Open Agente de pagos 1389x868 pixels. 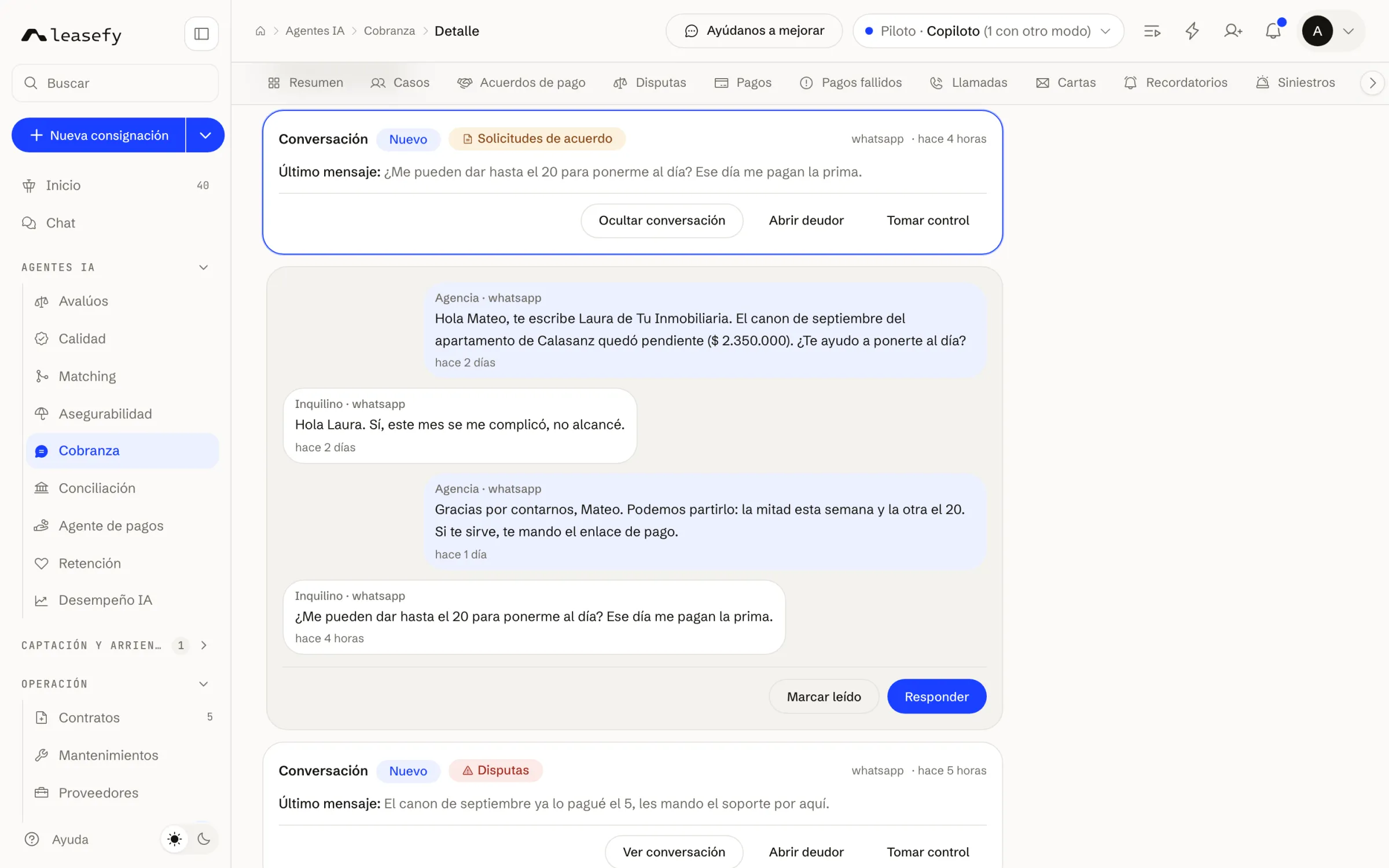(x=122, y=526)
